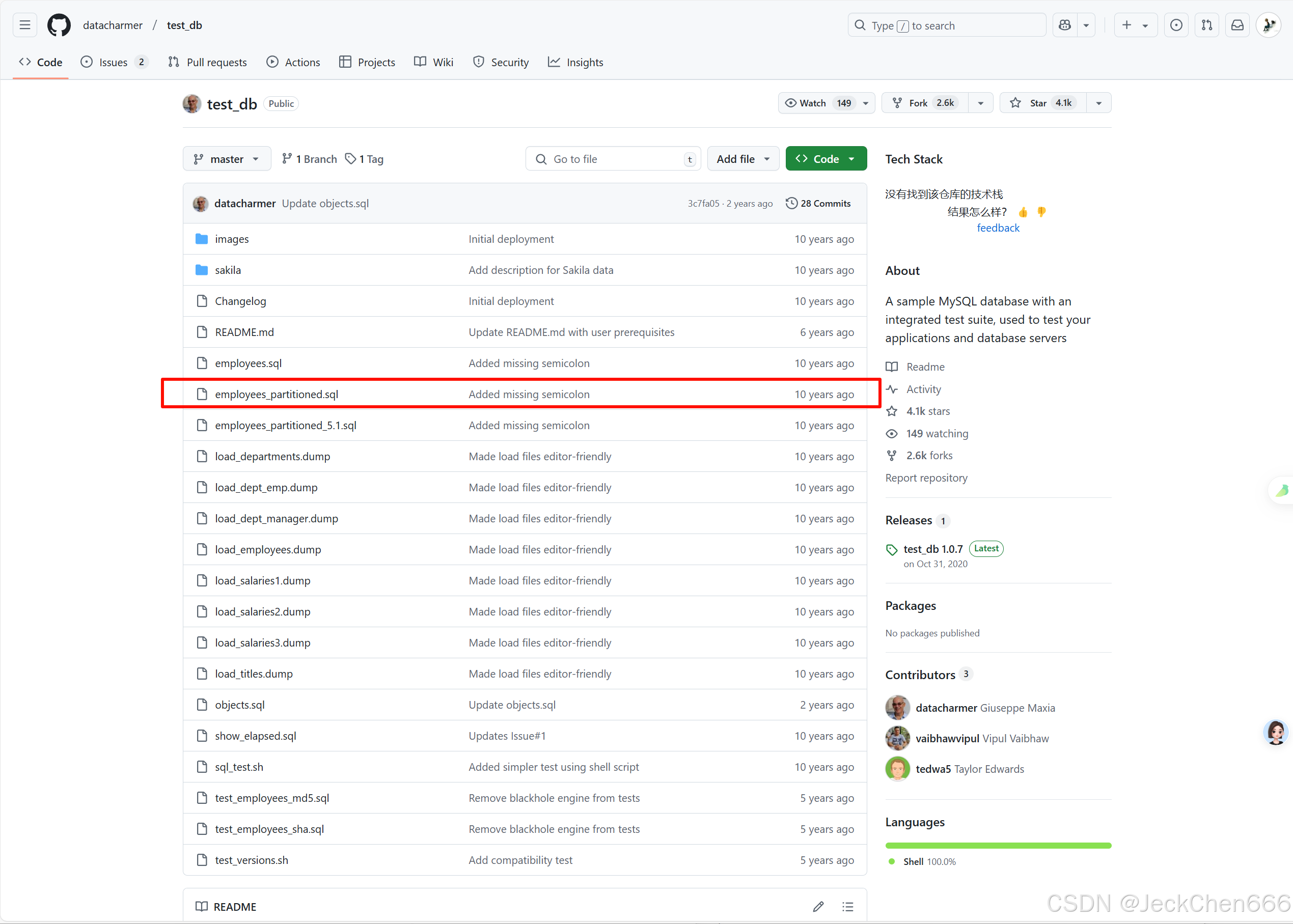View commit history via the clock icon

point(791,203)
